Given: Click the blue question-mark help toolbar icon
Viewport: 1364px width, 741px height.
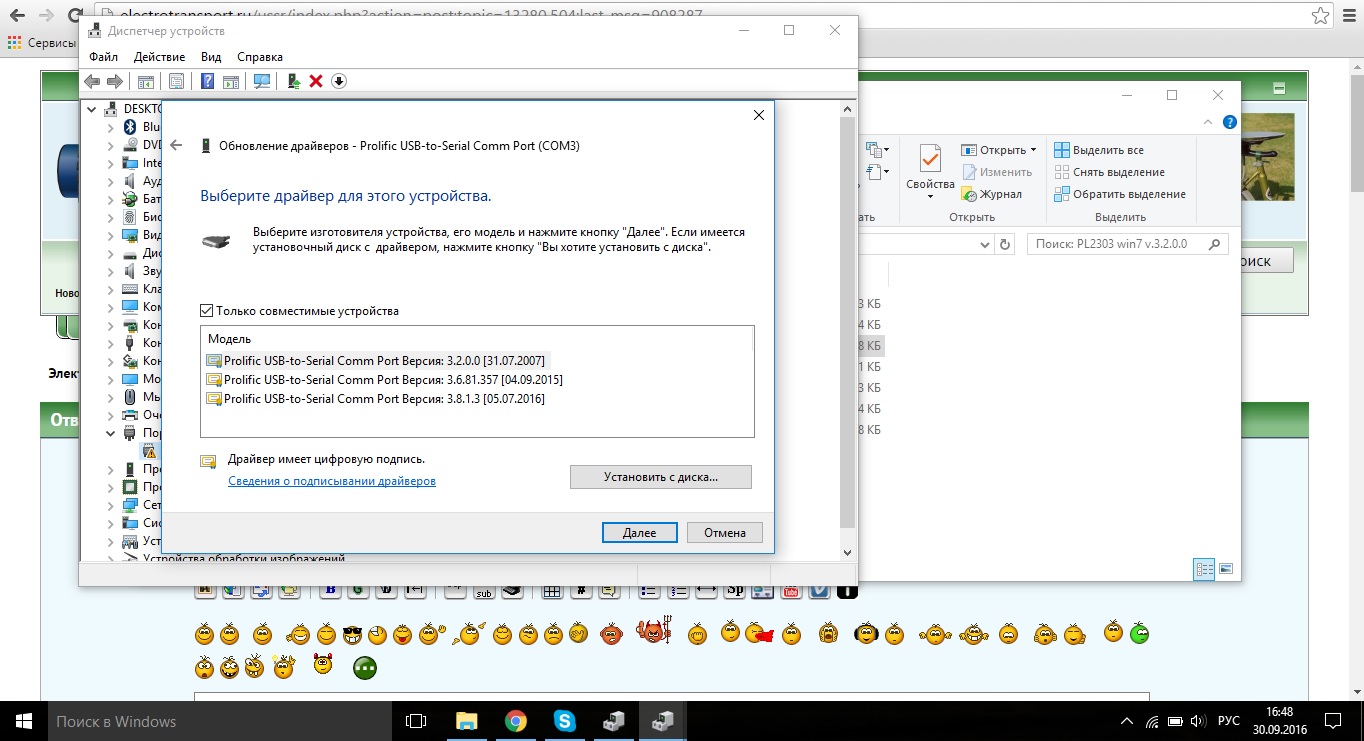Looking at the screenshot, I should pyautogui.click(x=207, y=81).
